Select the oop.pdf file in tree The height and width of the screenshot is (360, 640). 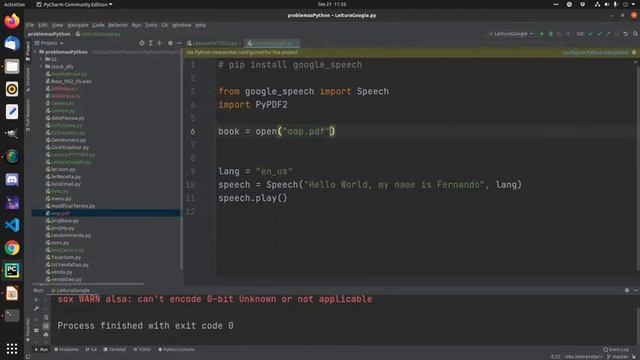pos(60,213)
